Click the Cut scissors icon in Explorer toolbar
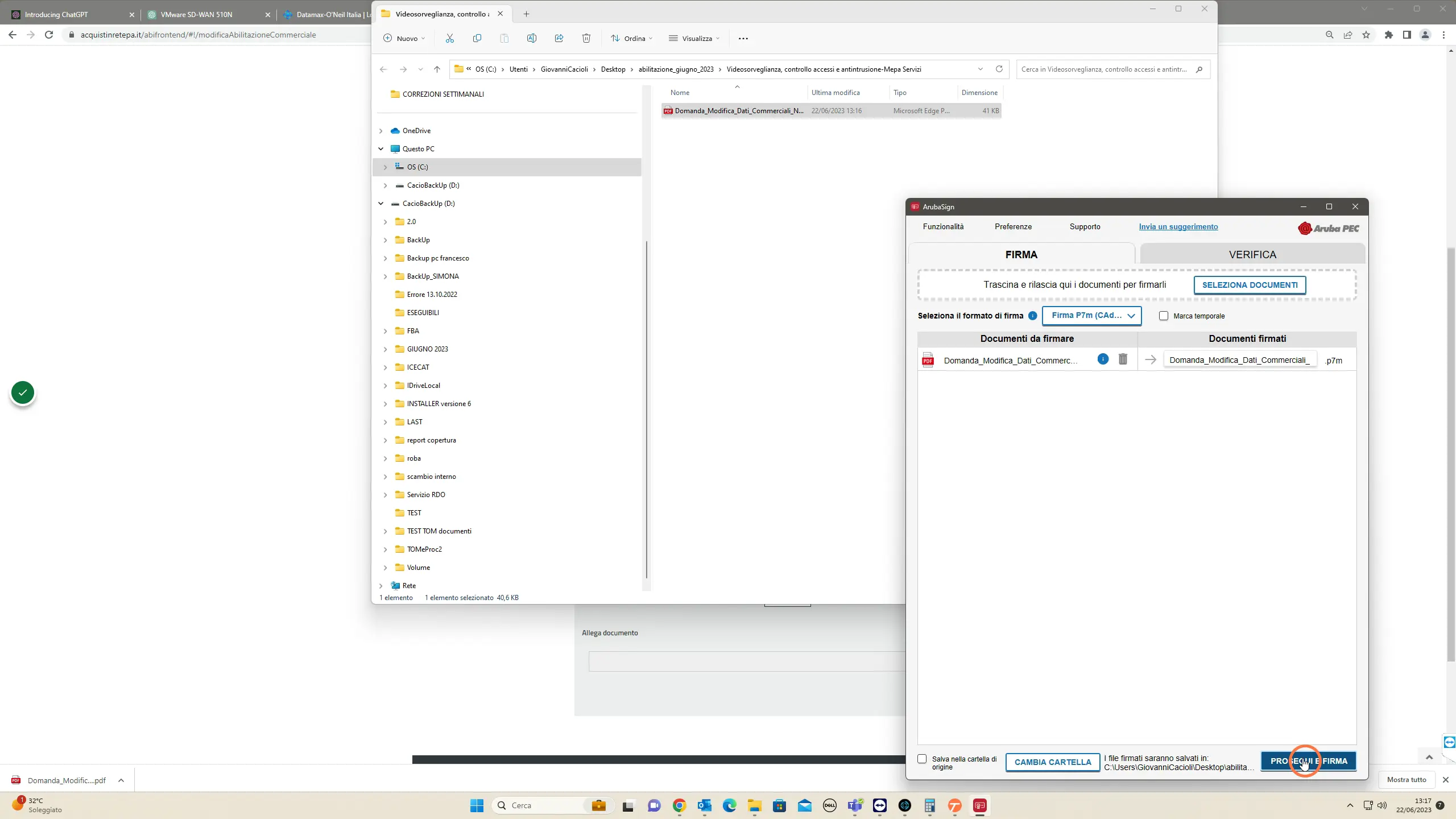 [x=449, y=38]
